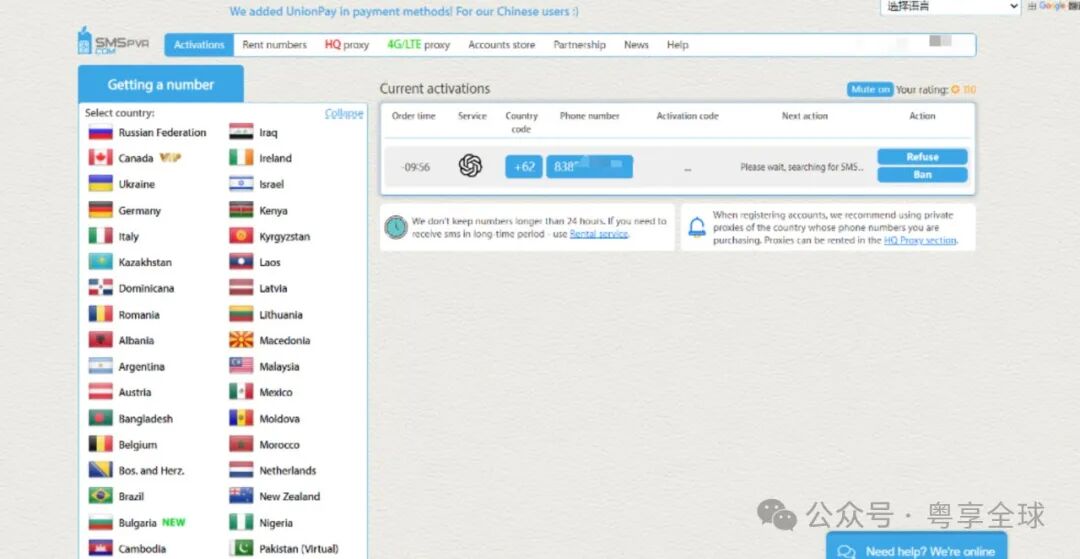Choose Cambodia from country list
The width and height of the screenshot is (1080, 559).
coord(142,549)
